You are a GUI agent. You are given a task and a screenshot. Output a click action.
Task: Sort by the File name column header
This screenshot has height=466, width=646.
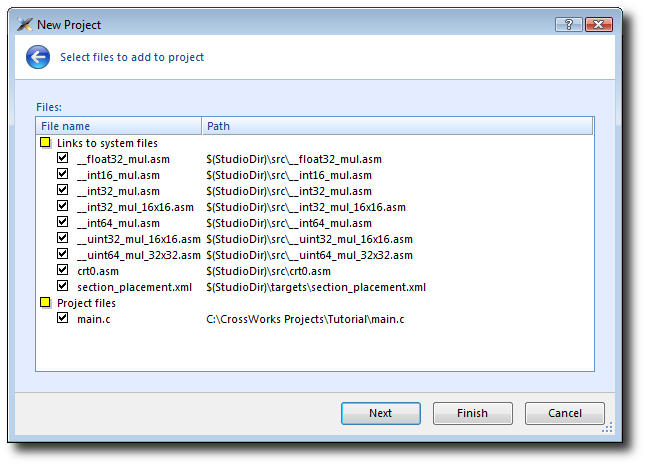point(118,126)
